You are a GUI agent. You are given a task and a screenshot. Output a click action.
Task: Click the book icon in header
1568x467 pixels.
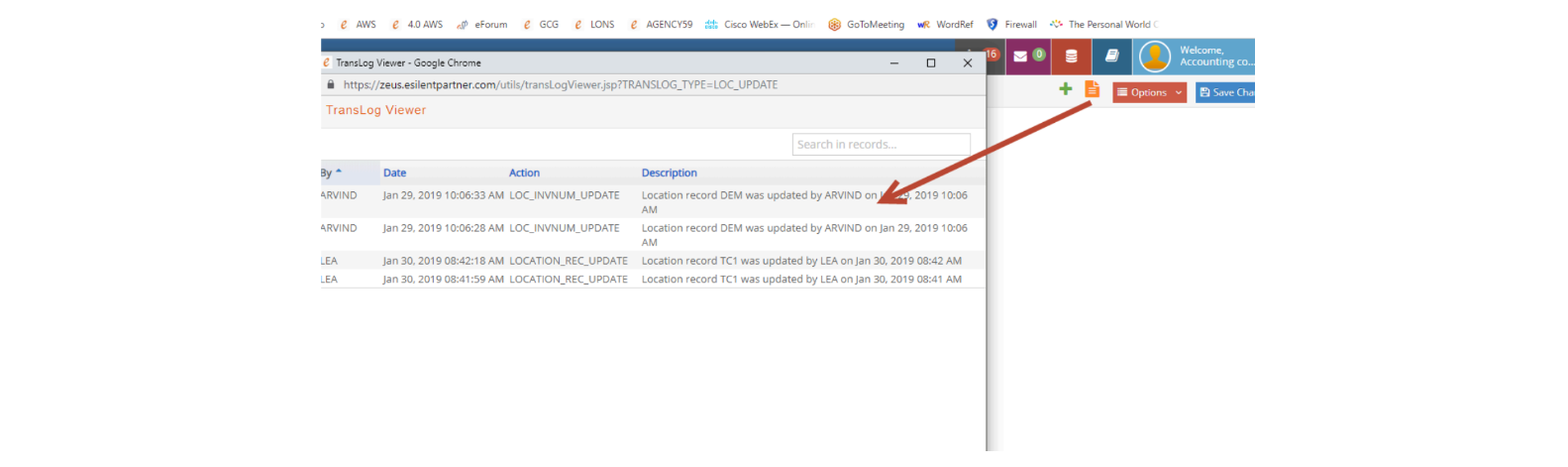pyautogui.click(x=1111, y=57)
